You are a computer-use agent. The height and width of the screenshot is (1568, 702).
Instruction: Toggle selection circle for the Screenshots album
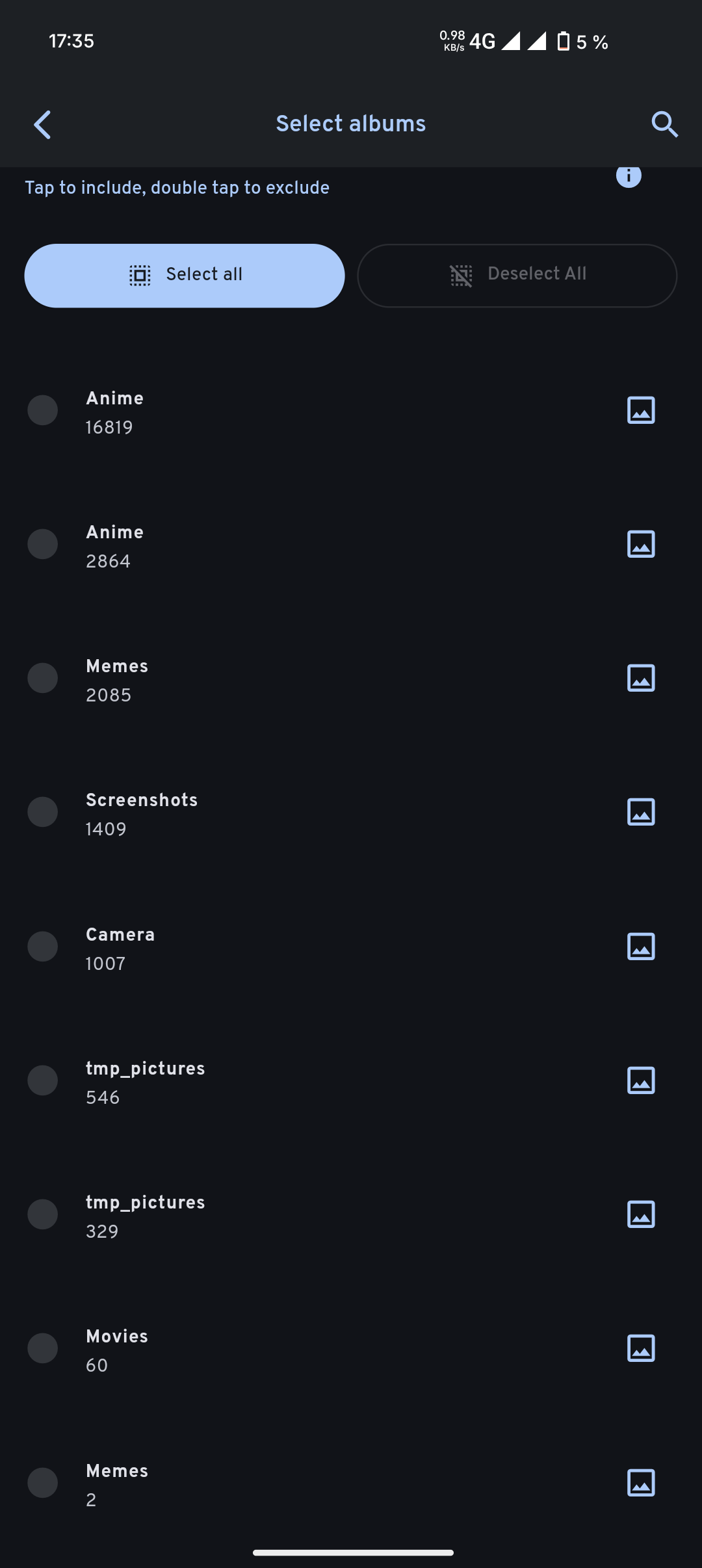click(43, 812)
